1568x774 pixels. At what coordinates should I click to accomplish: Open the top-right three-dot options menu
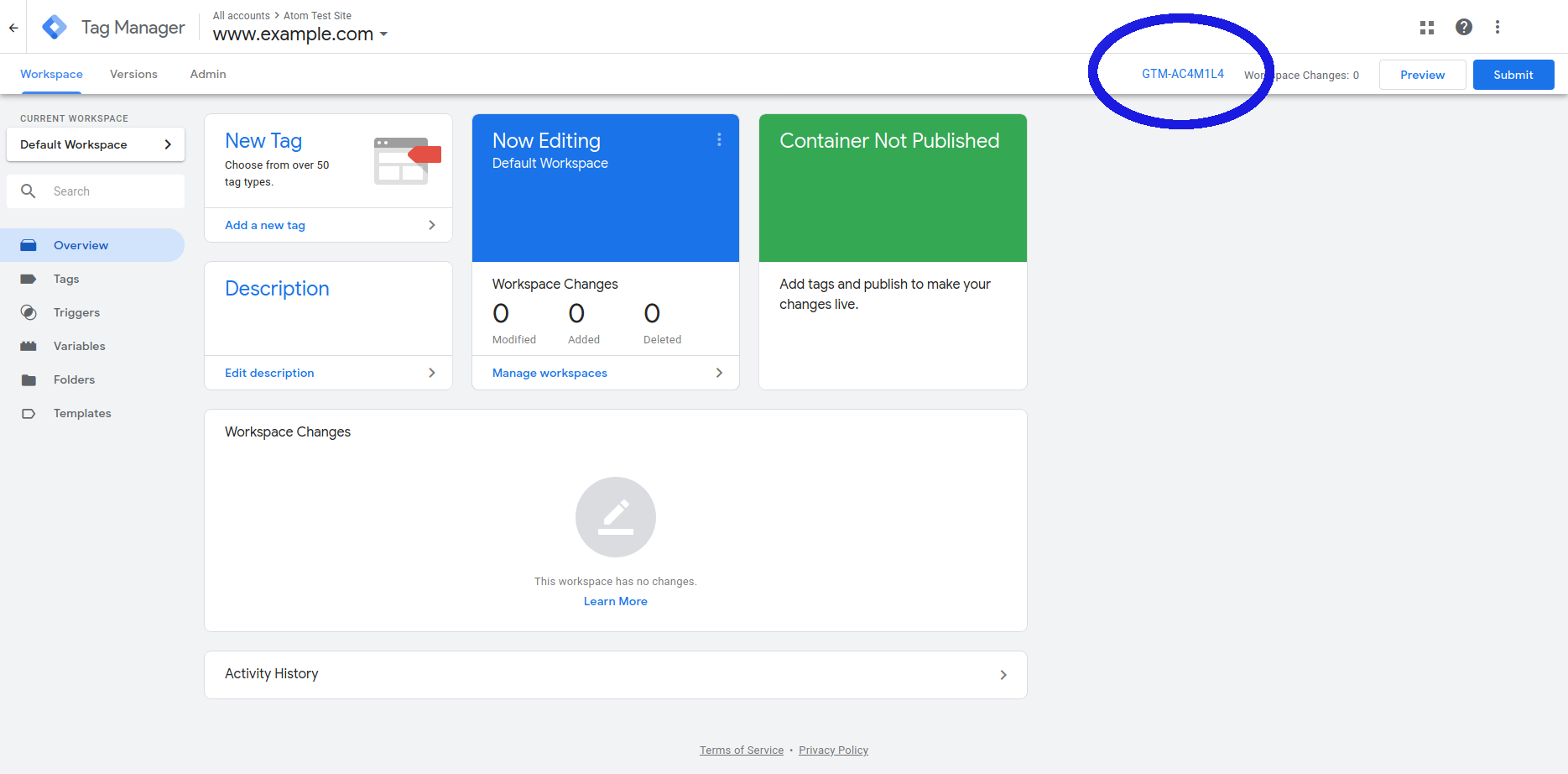tap(1497, 28)
